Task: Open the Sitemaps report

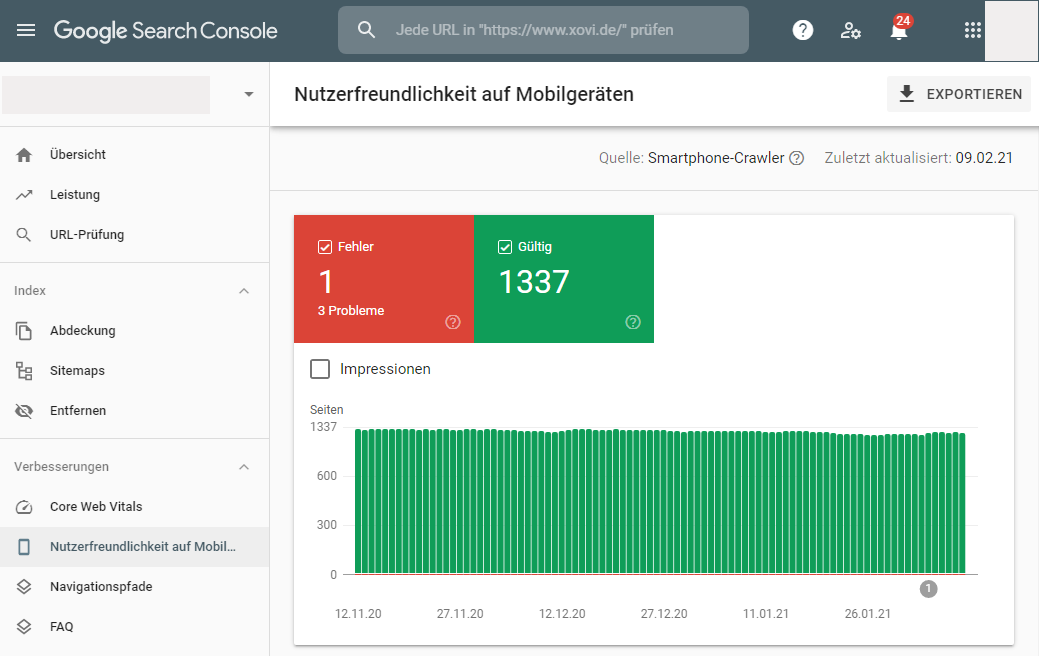Action: pyautogui.click(x=77, y=371)
